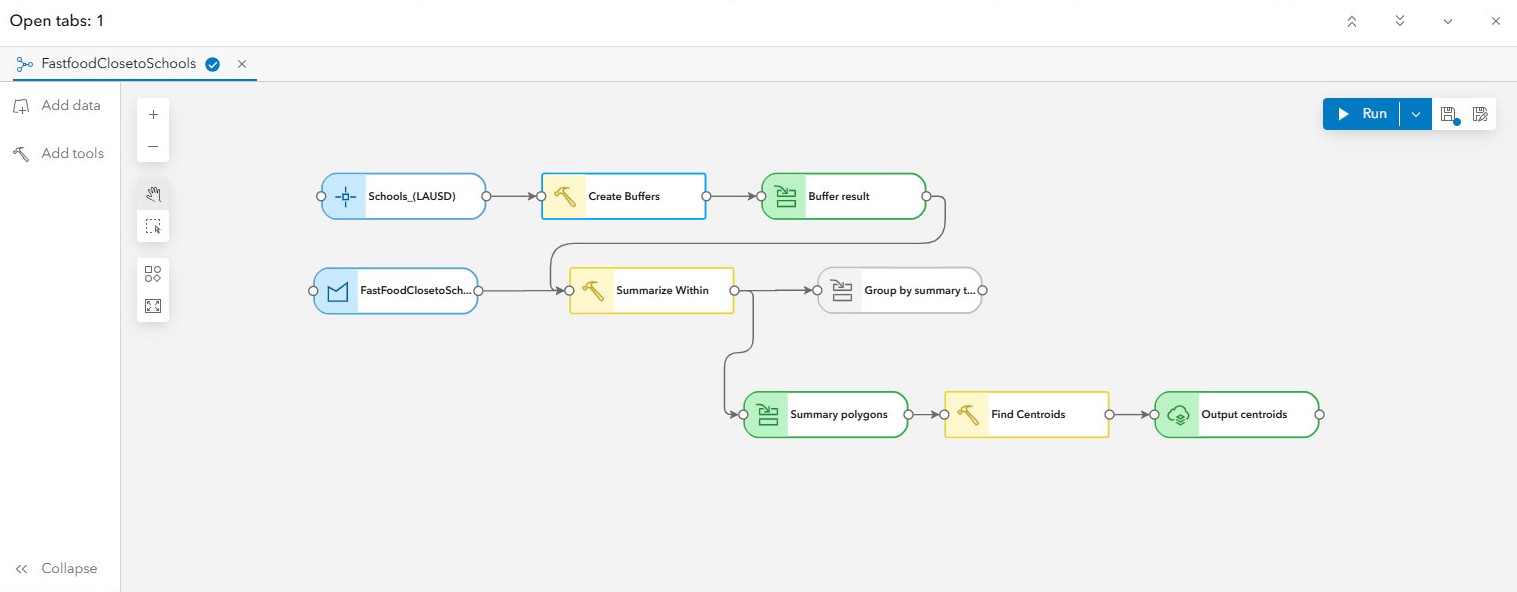Select the Buffer result output node
This screenshot has height=592, width=1517.
pos(843,196)
